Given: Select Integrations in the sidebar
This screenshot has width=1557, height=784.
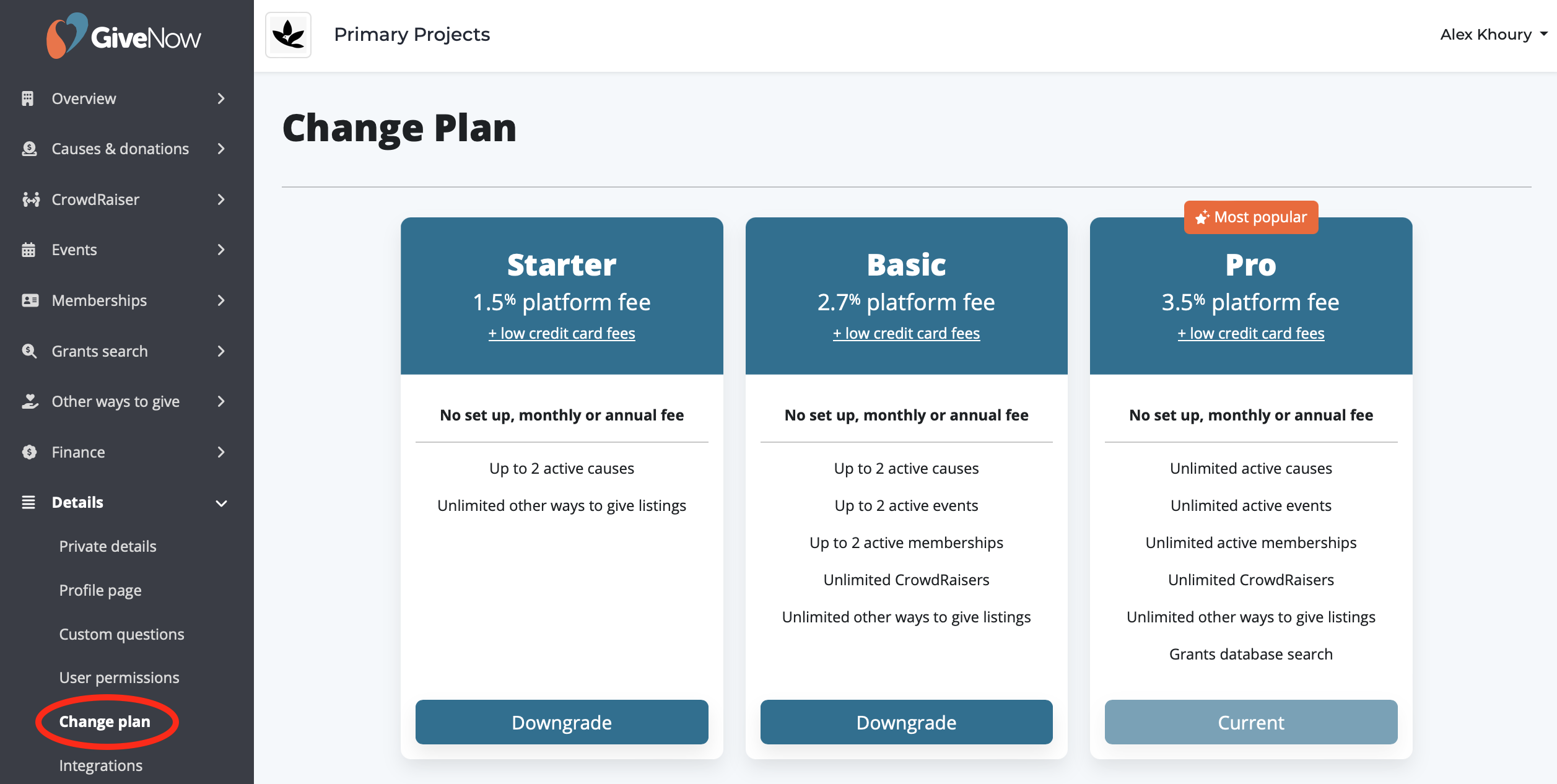Looking at the screenshot, I should tap(101, 765).
